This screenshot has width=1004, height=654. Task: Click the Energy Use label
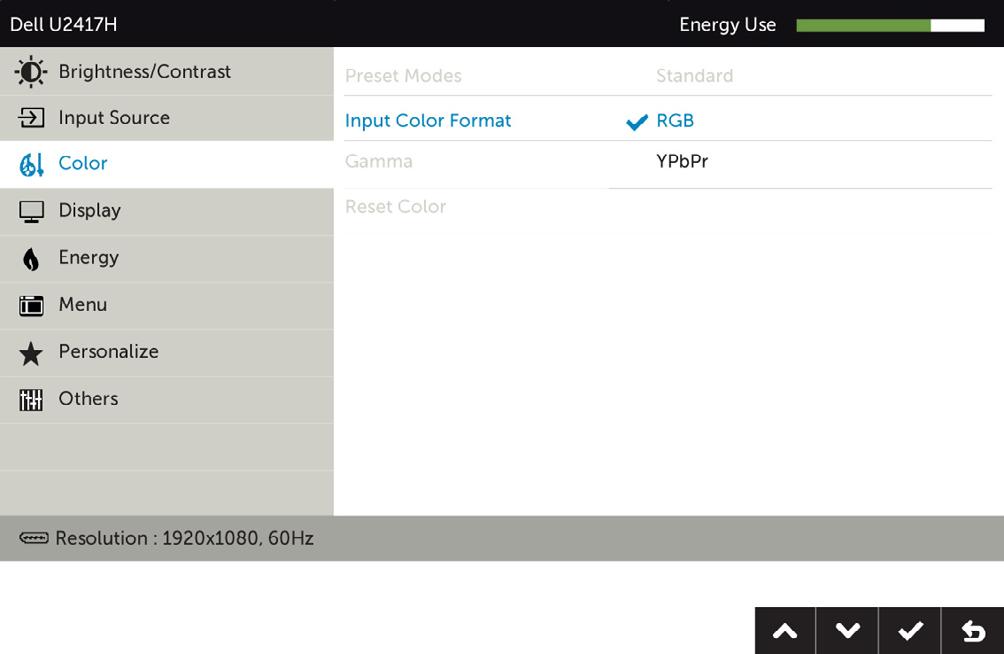click(727, 25)
